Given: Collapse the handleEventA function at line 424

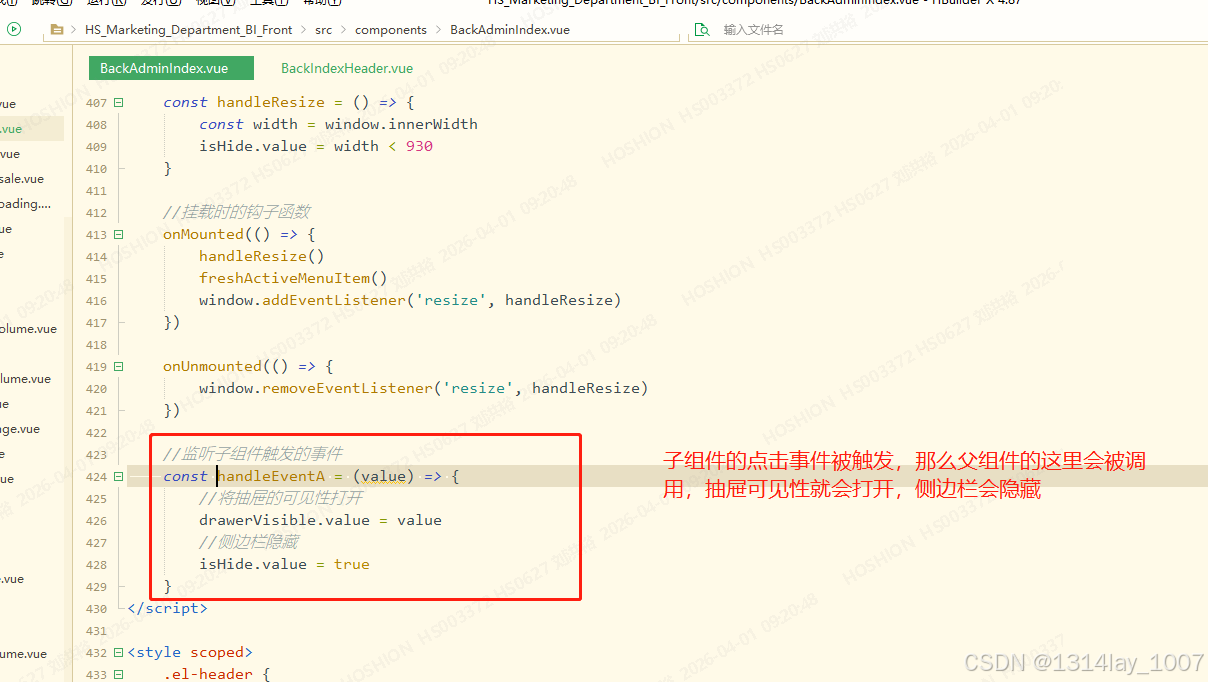Looking at the screenshot, I should pos(119,476).
